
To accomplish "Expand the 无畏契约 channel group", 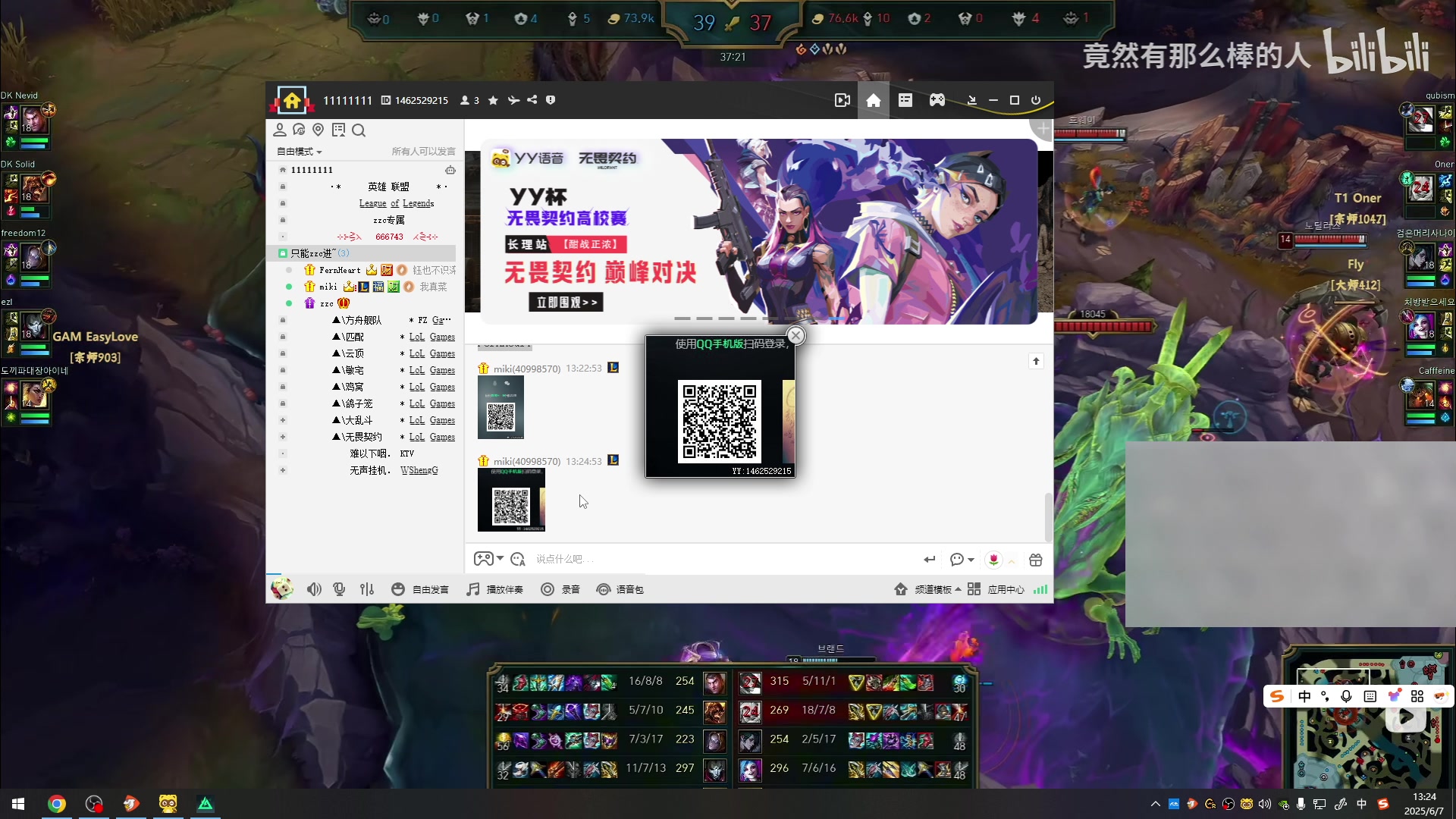I will click(283, 437).
